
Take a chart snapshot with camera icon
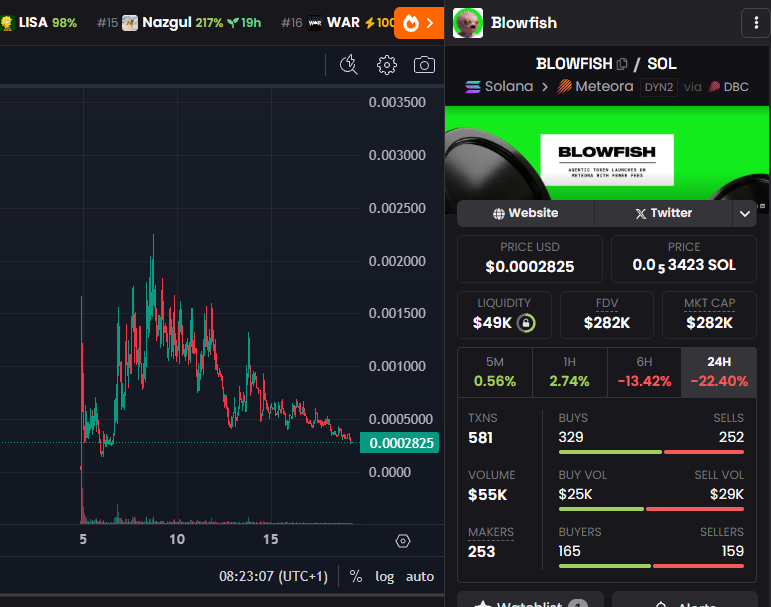coord(424,65)
